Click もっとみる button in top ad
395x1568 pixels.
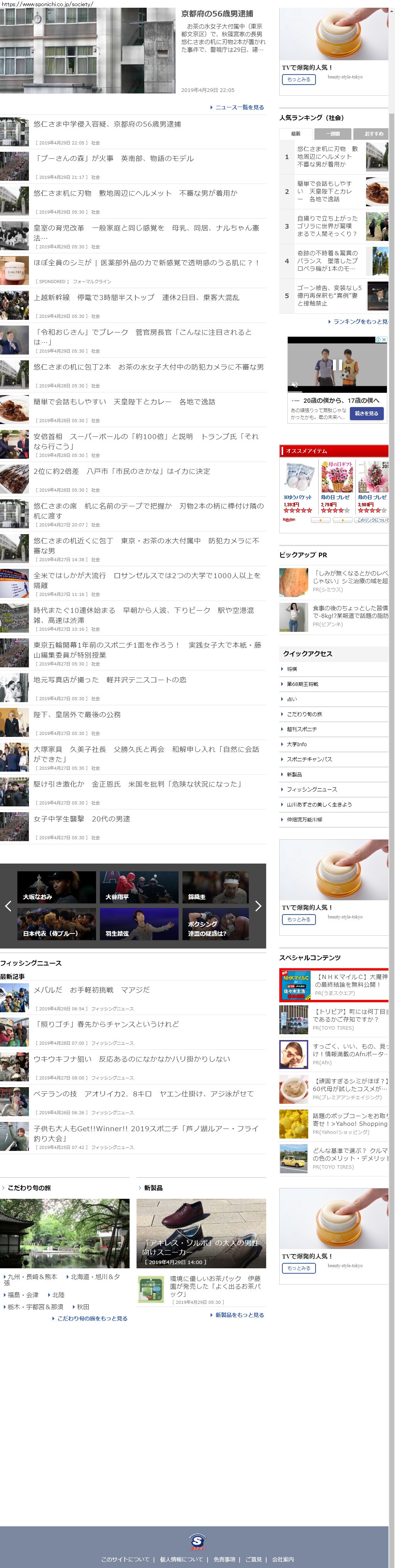tap(299, 79)
